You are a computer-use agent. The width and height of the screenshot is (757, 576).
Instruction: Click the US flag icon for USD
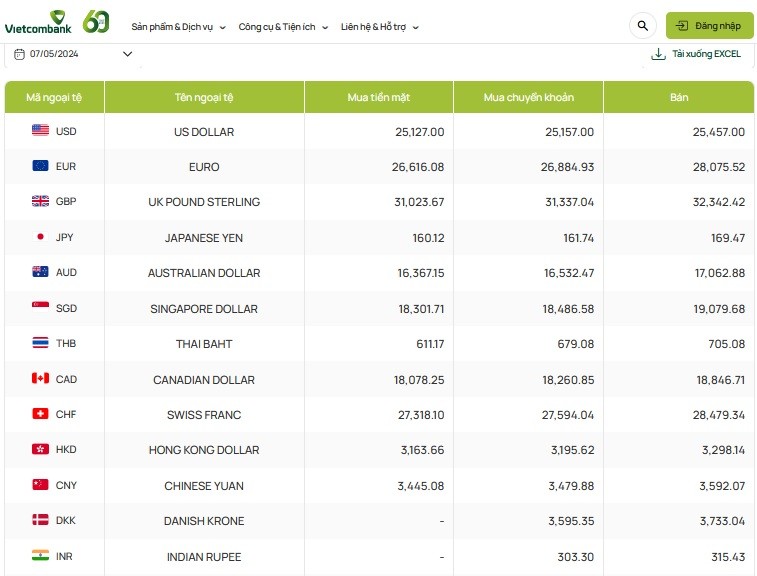coord(40,131)
